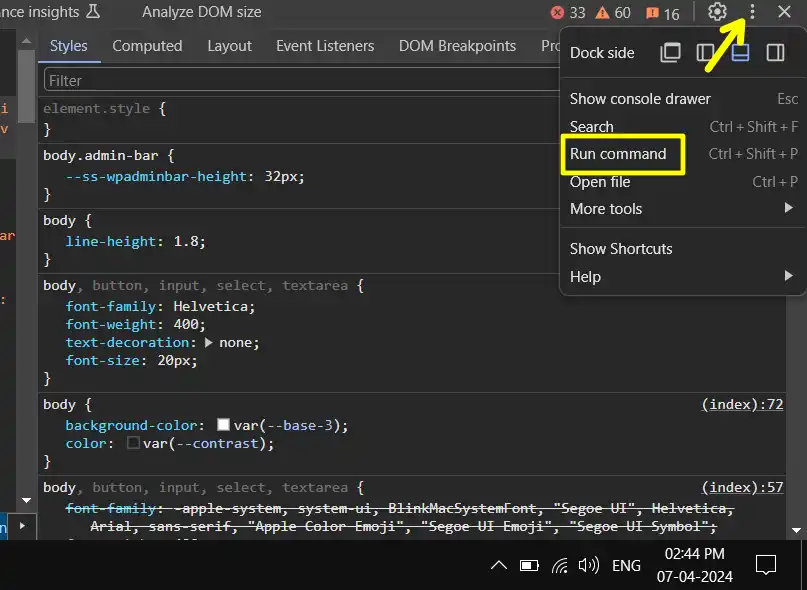This screenshot has height=590, width=807.
Task: Open the More tools submenu
Action: pos(606,209)
